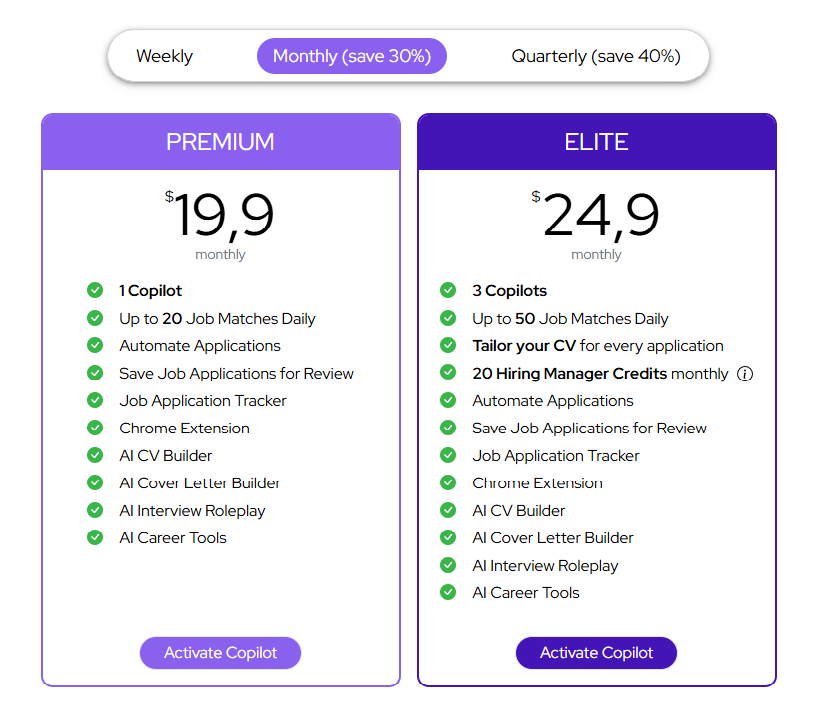Click Premium's Job Application Tracker check icon
824x709 pixels.
coord(95,401)
